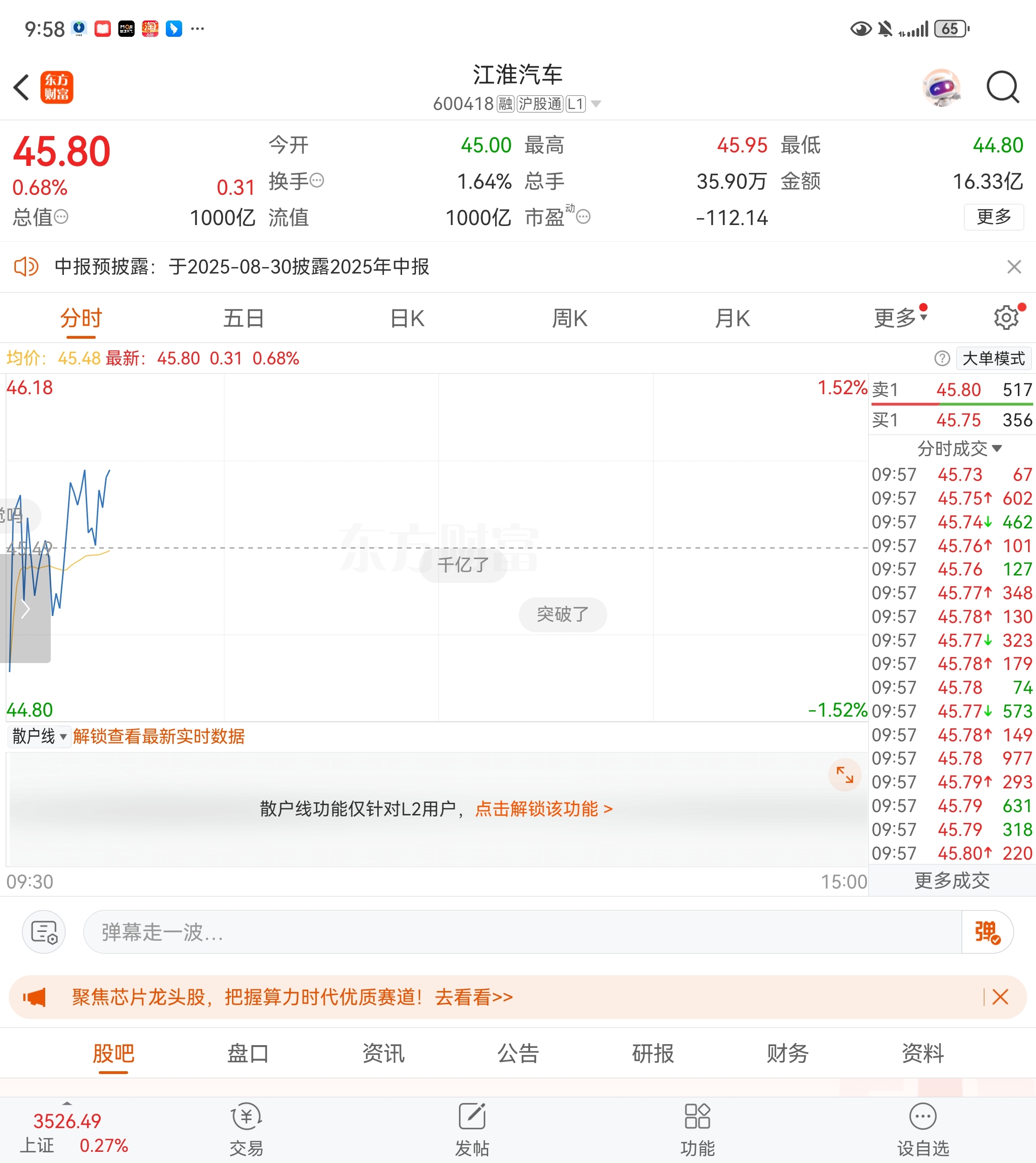Tap the 买1 45.75 order row

pyautogui.click(x=952, y=420)
